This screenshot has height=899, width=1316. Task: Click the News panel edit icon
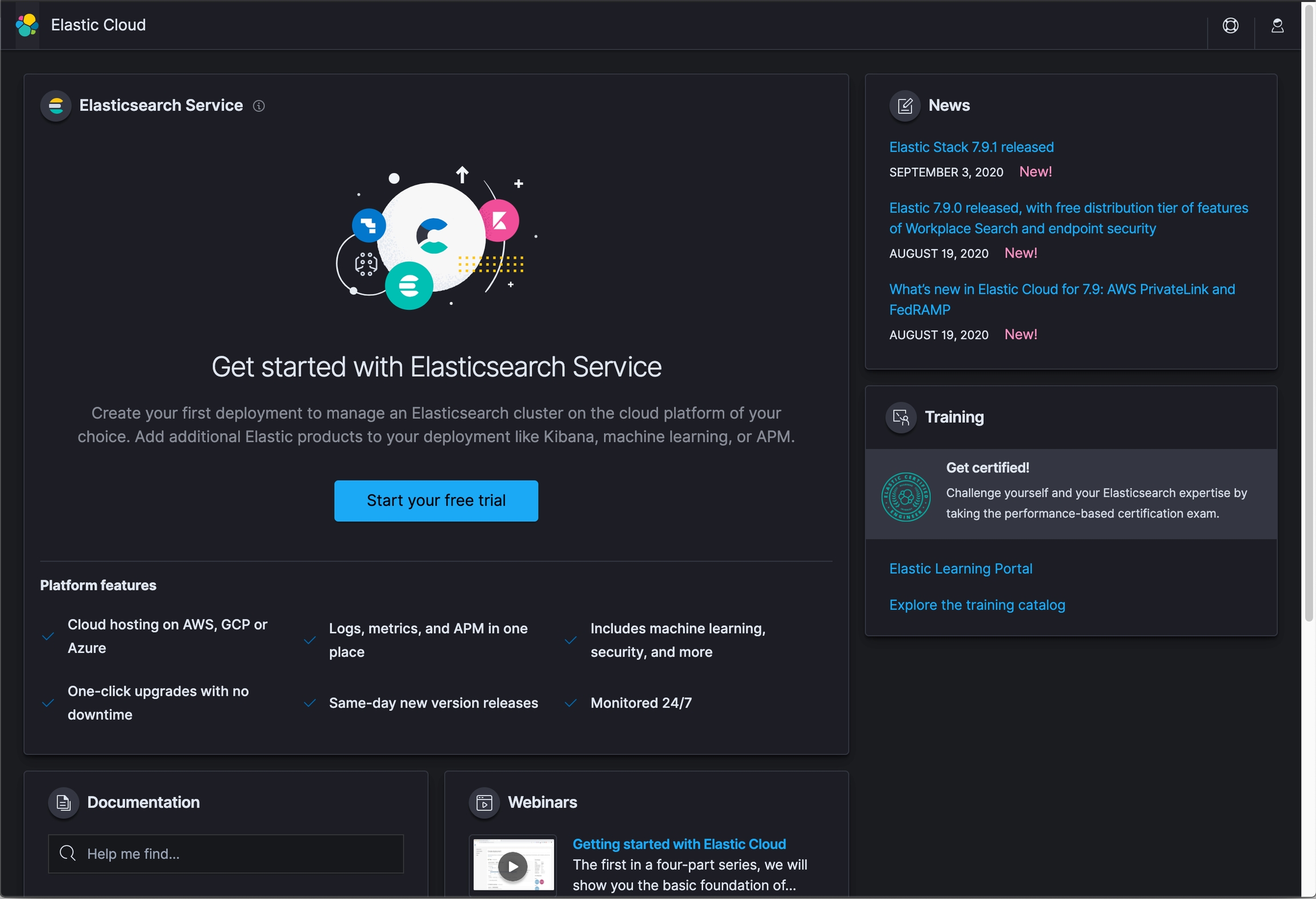(x=905, y=106)
